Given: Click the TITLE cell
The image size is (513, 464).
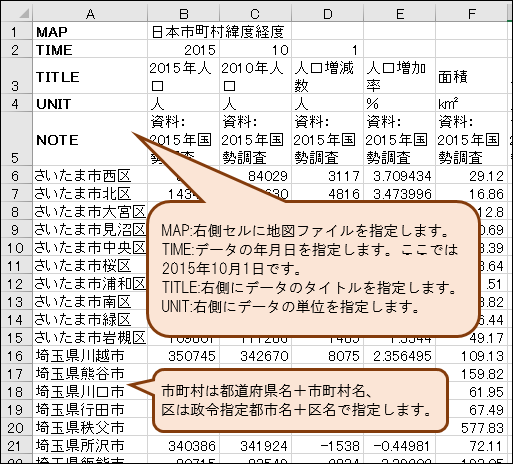Looking at the screenshot, I should 90,76.
